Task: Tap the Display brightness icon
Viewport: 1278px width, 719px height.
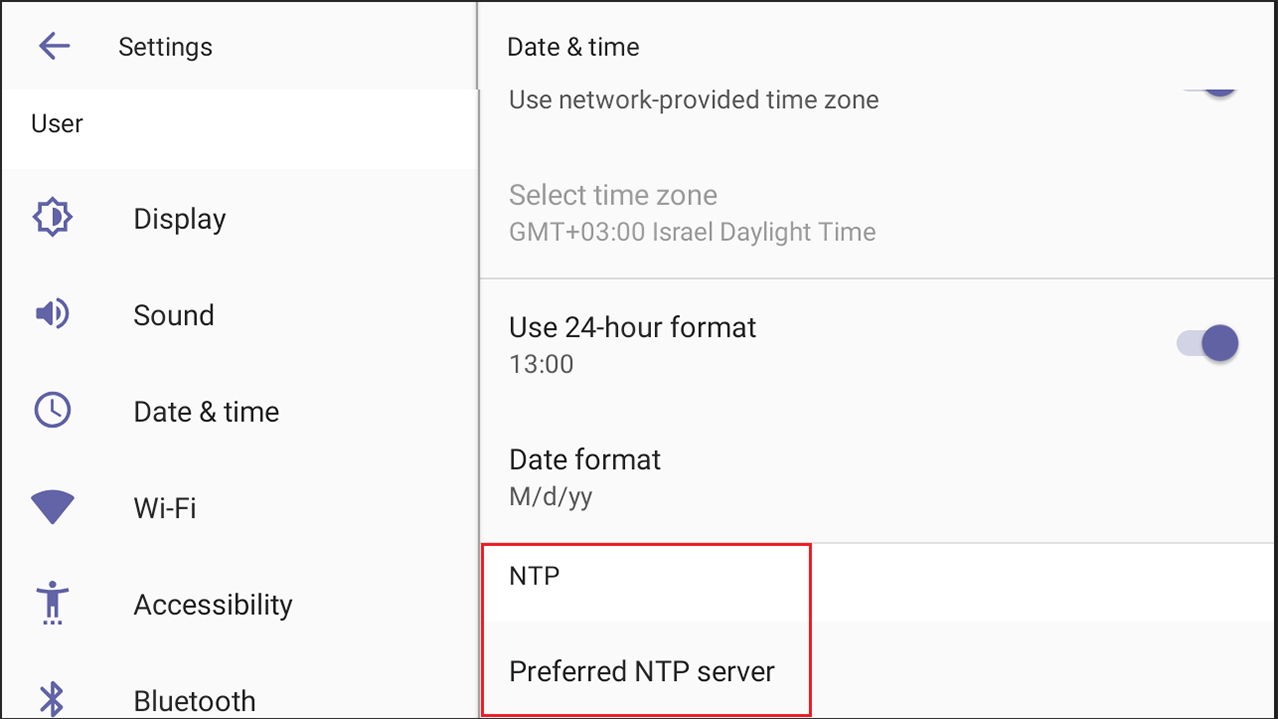Action: click(52, 217)
